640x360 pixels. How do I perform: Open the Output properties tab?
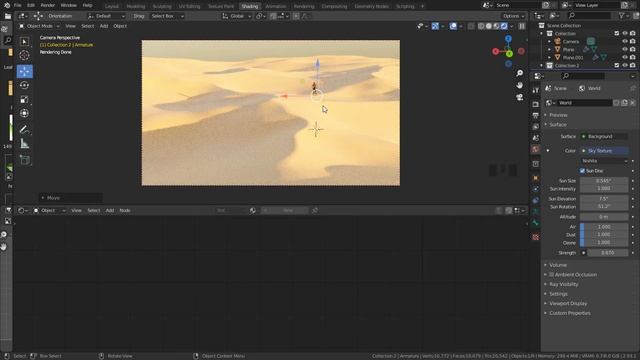tap(536, 116)
